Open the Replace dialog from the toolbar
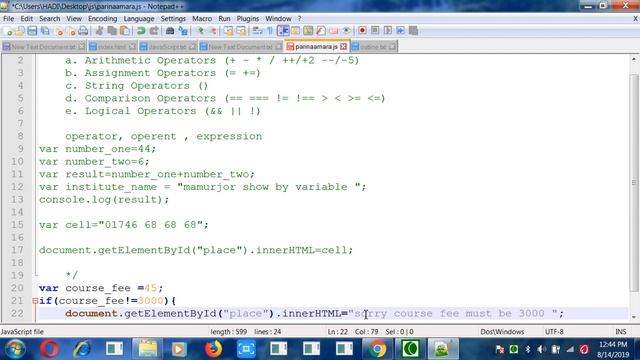Screen dimensions: 640x360 pos(183,31)
